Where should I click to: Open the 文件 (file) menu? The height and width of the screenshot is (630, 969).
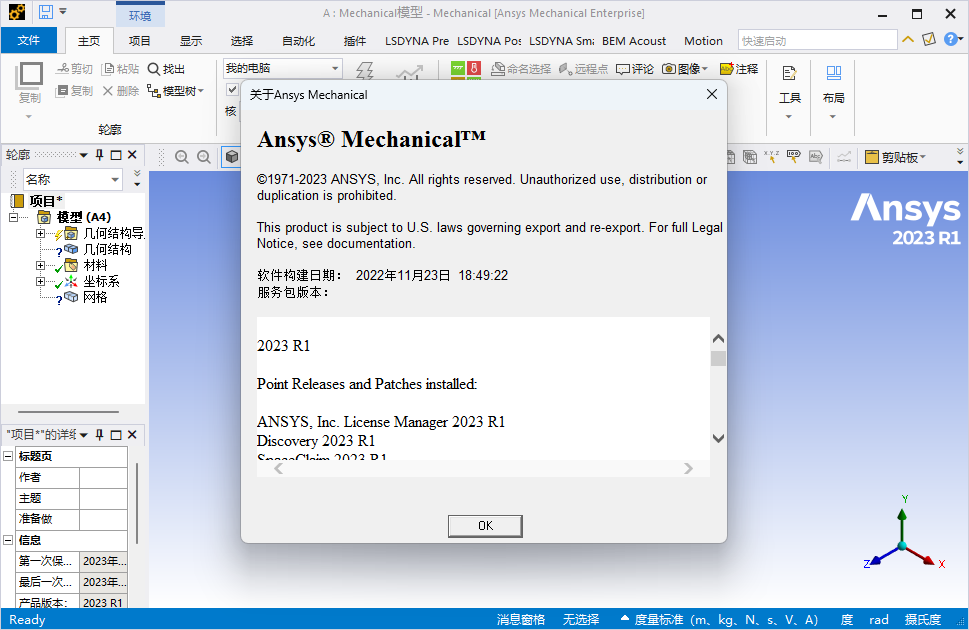tap(28, 41)
